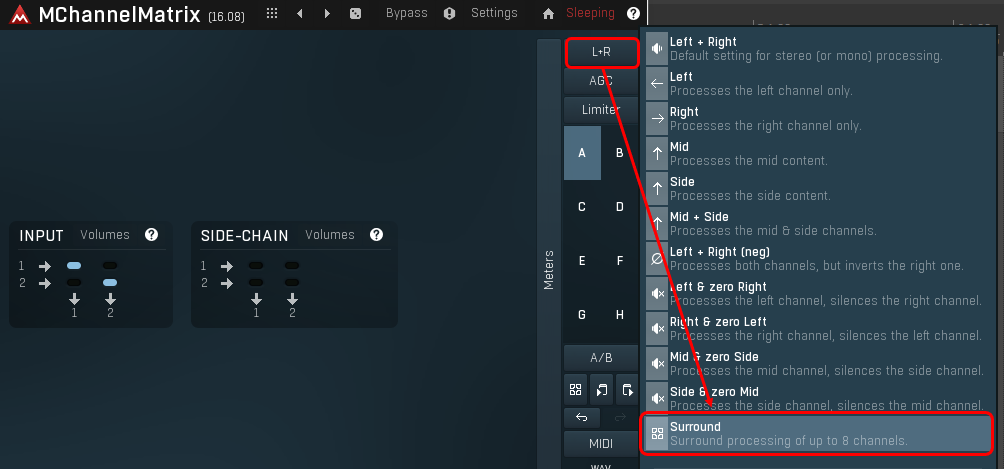Select preset slot H

click(x=620, y=314)
